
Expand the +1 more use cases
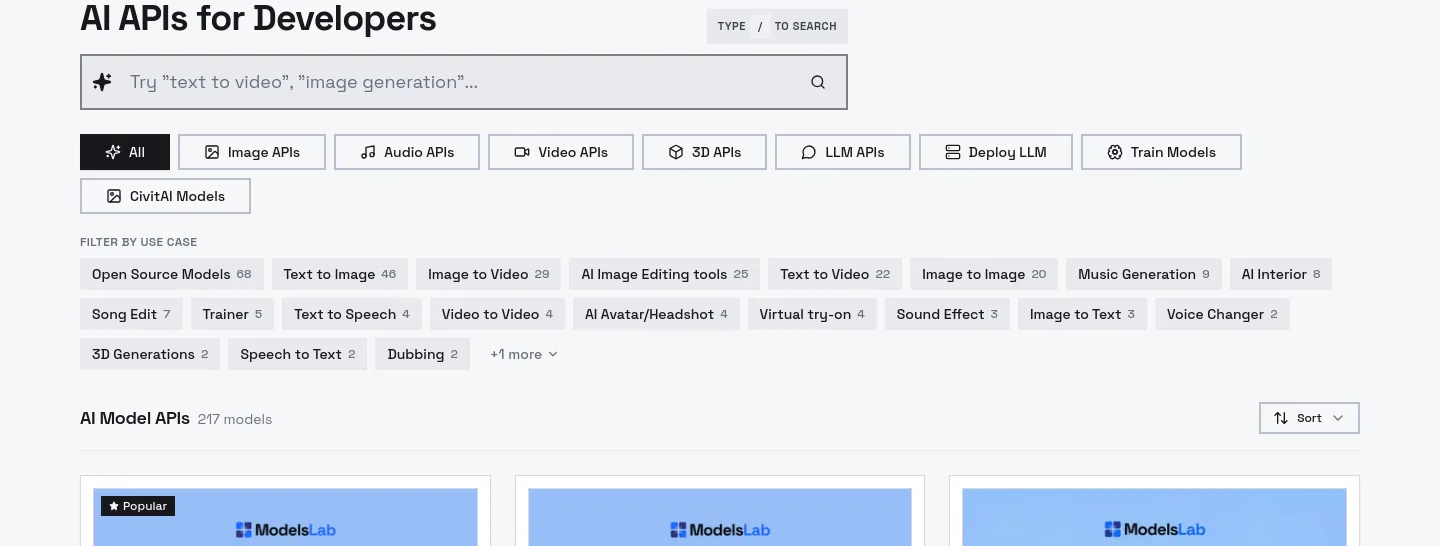coord(524,354)
